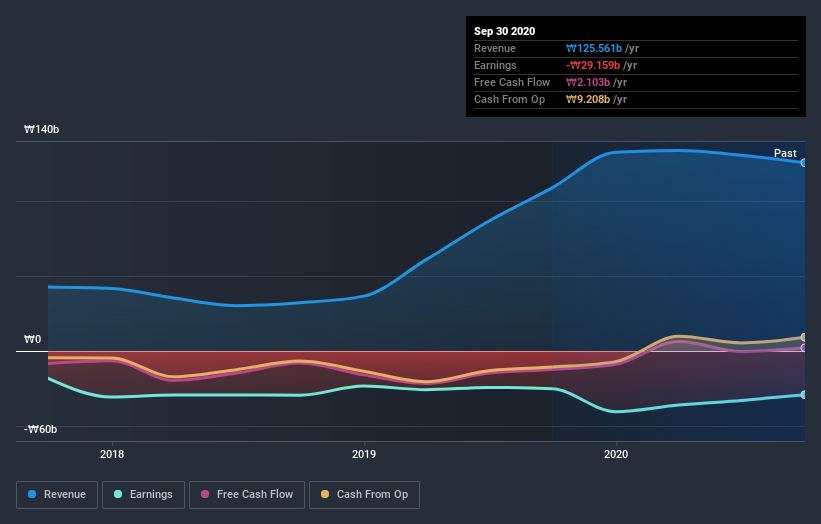Toggle the Cash From Op legend button
Viewport: 821px width, 524px height.
364,495
